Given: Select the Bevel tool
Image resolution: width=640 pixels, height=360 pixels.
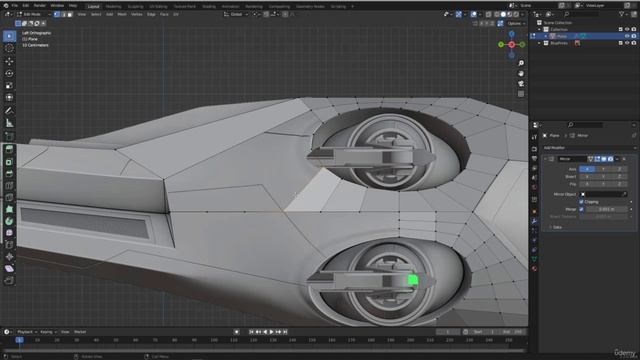Looking at the screenshot, I should click(9, 174).
